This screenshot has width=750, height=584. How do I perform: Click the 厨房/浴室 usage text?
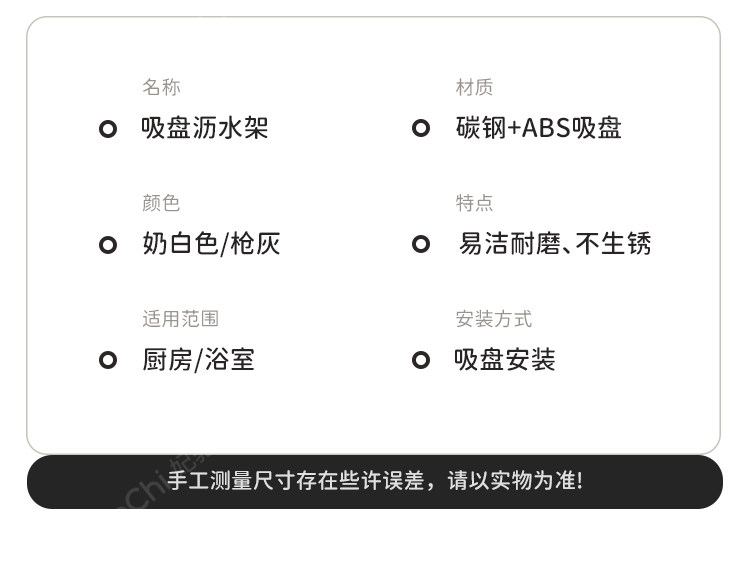(x=198, y=360)
